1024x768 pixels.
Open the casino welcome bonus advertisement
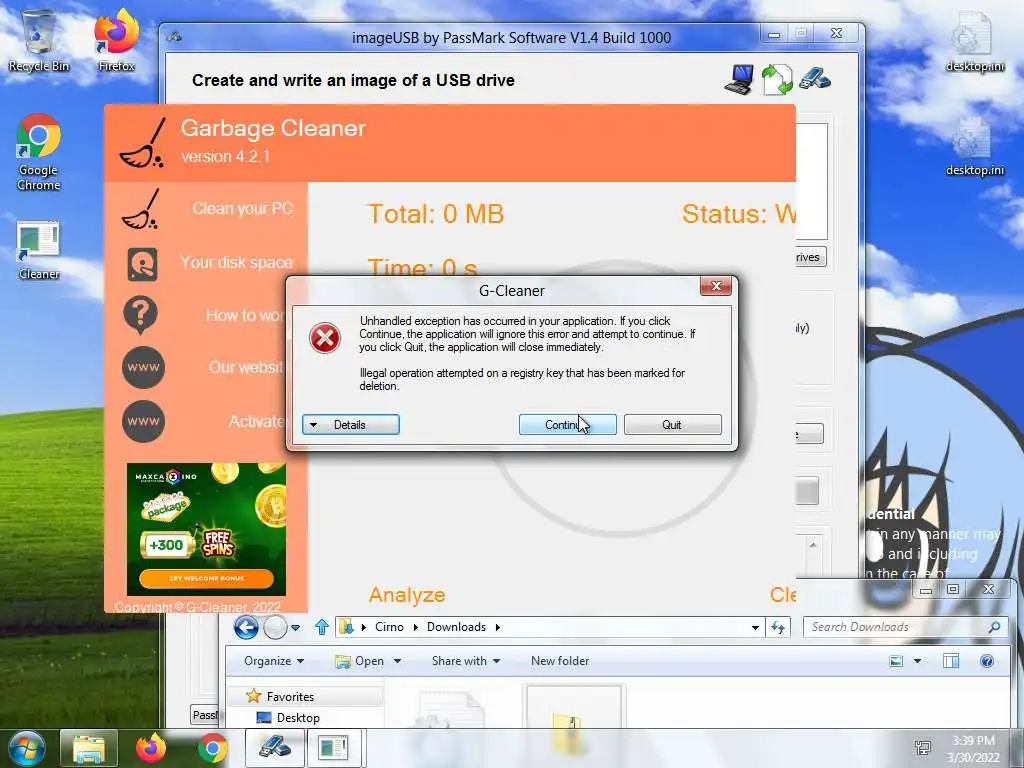coord(206,529)
